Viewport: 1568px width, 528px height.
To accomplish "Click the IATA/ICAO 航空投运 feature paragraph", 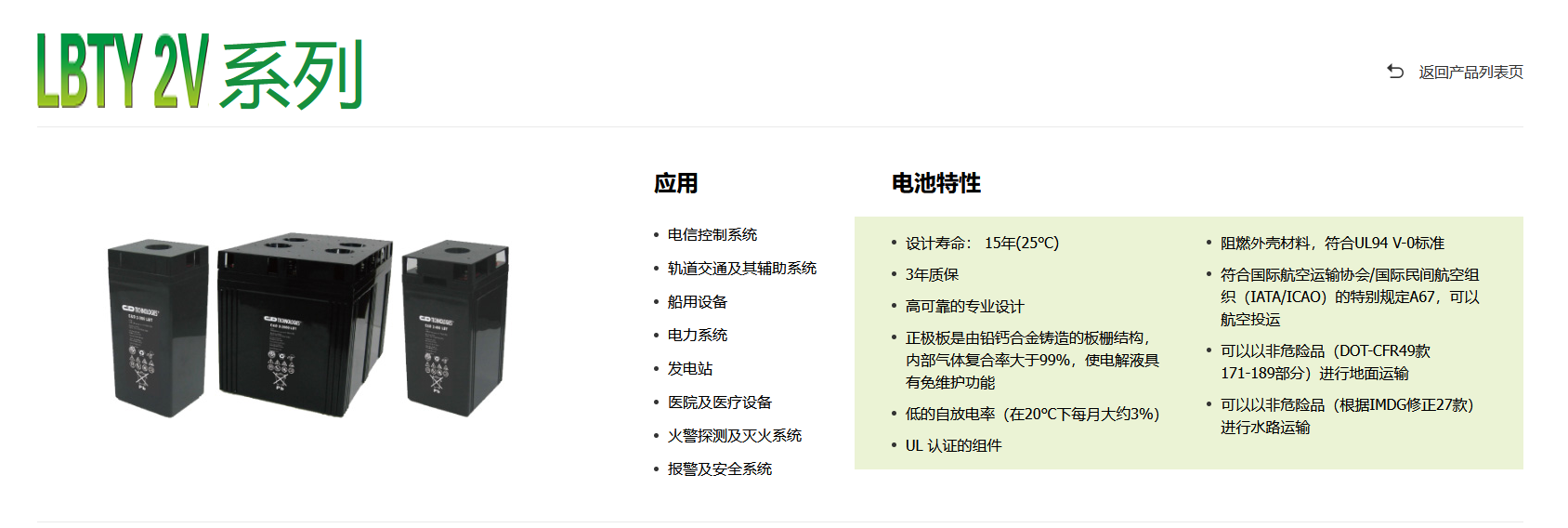I will (1350, 297).
